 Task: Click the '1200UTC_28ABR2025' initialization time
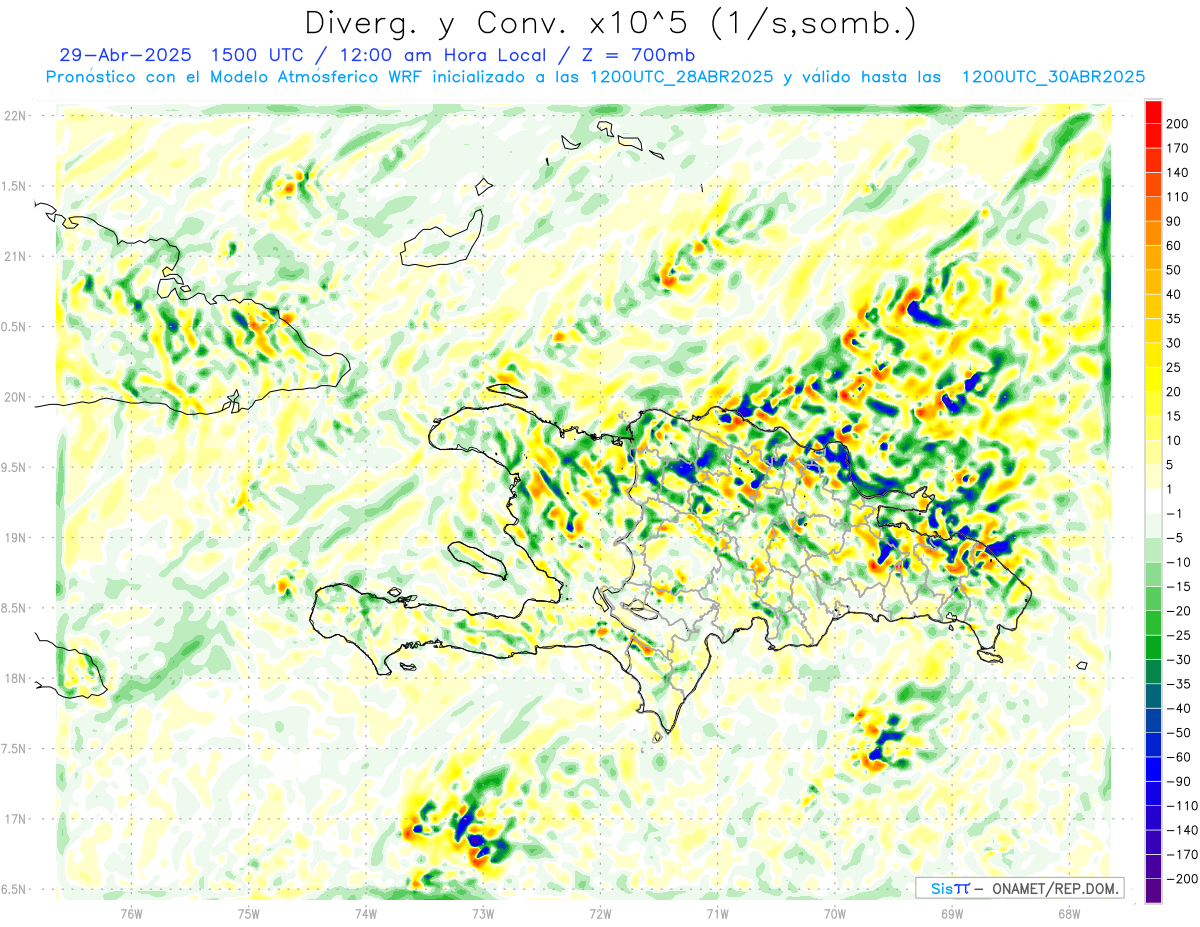click(681, 77)
